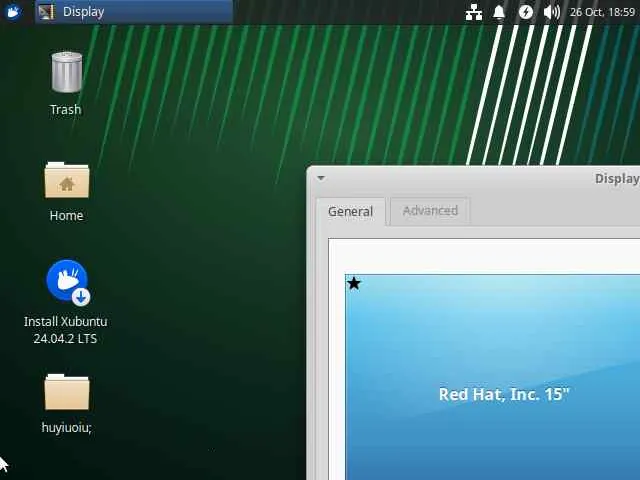The height and width of the screenshot is (480, 640).
Task: Select the Trash desktop icon
Action: click(x=66, y=84)
